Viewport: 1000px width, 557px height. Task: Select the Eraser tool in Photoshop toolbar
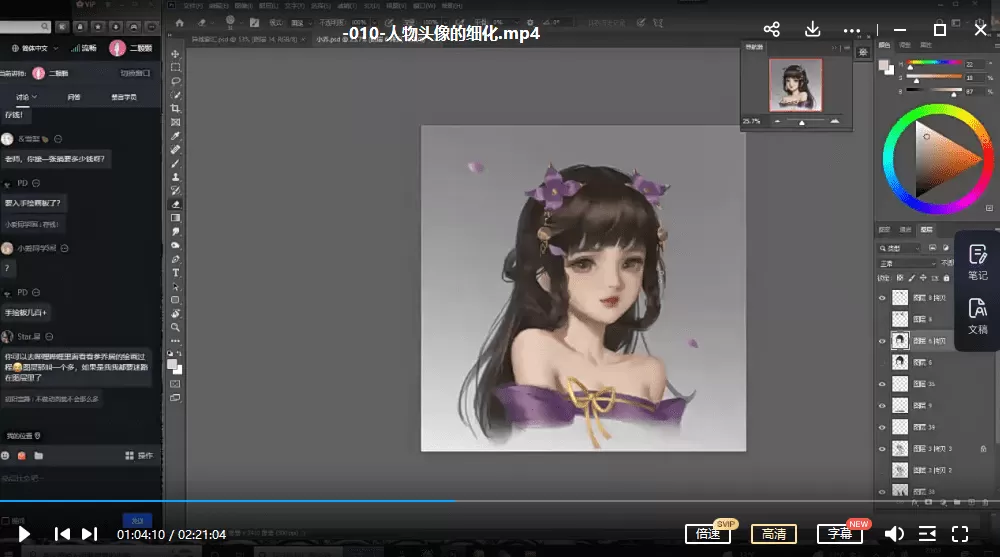click(x=176, y=204)
